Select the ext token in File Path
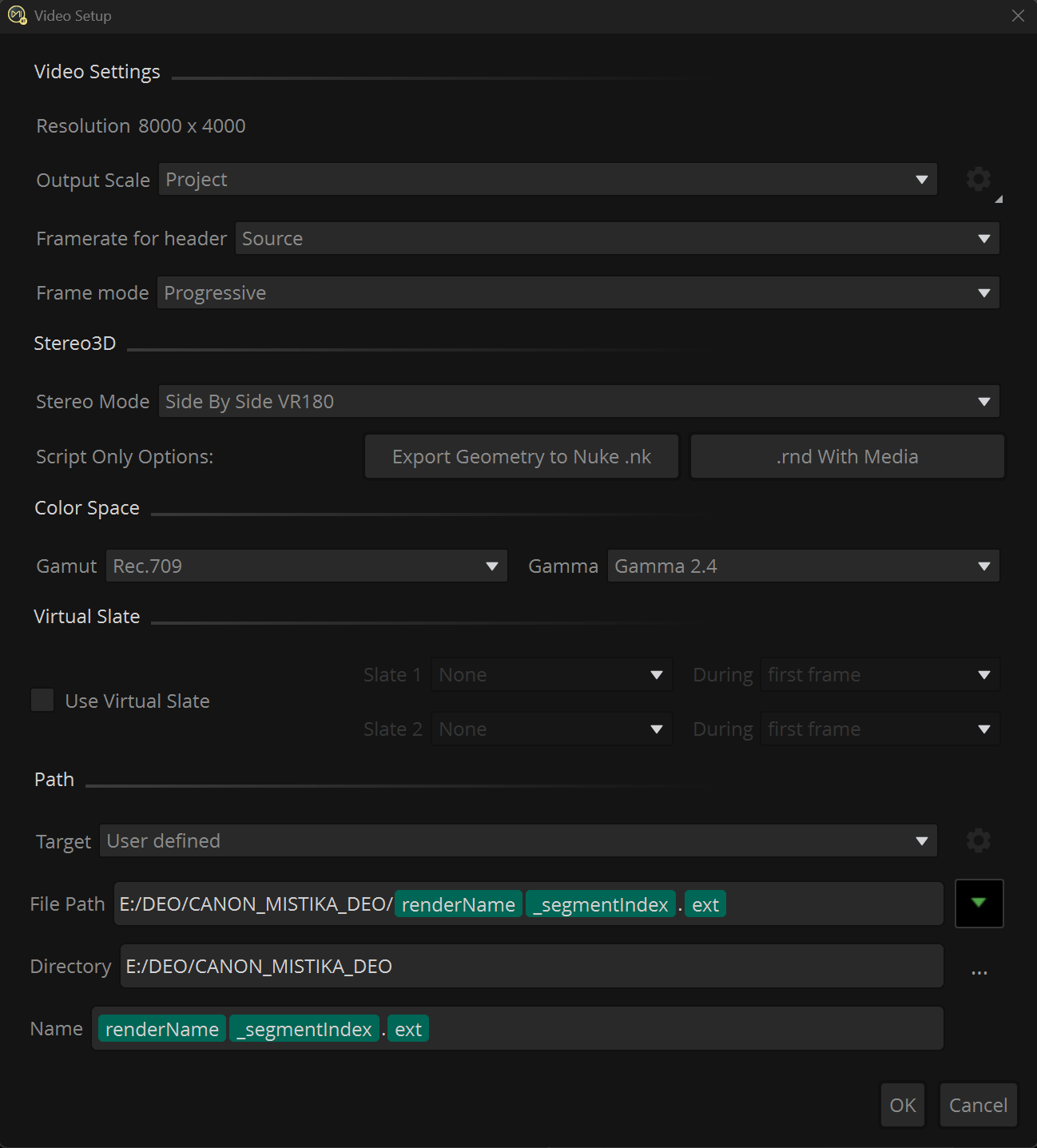Screen dimensions: 1037x1148 pyautogui.click(x=705, y=904)
